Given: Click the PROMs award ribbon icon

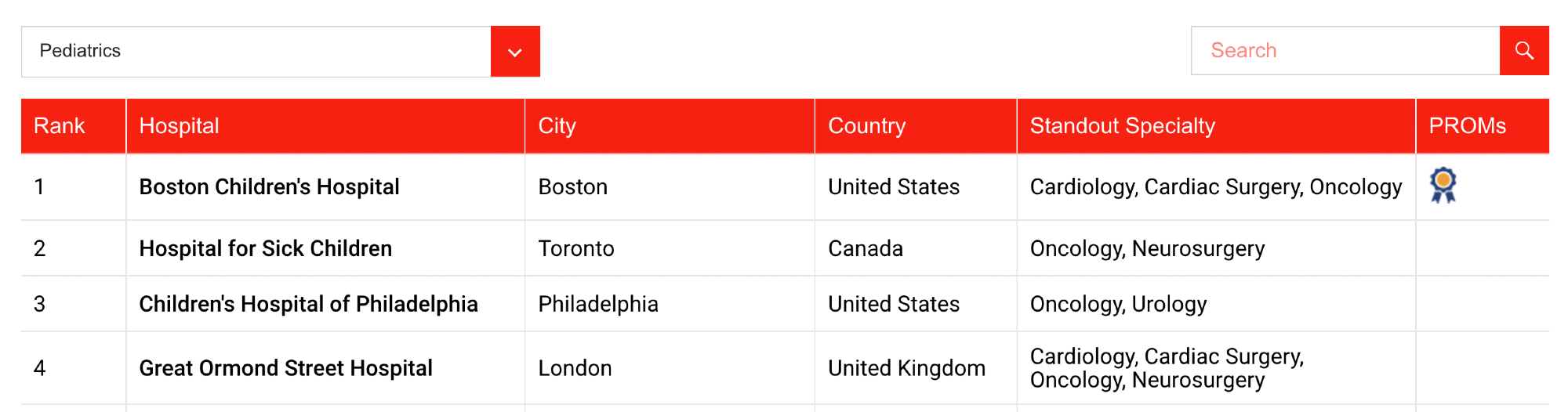Looking at the screenshot, I should 1443,186.
